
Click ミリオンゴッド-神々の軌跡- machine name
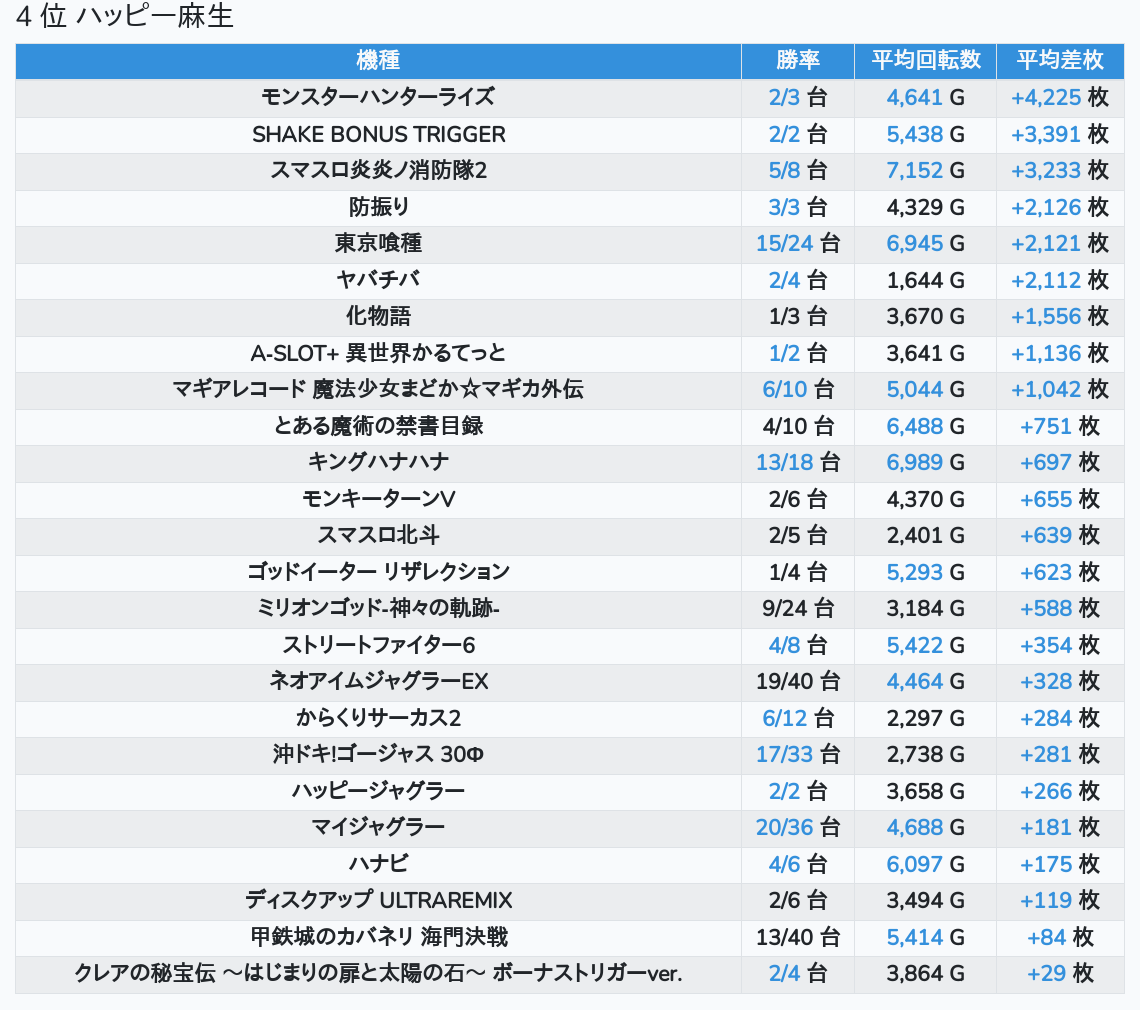378,608
